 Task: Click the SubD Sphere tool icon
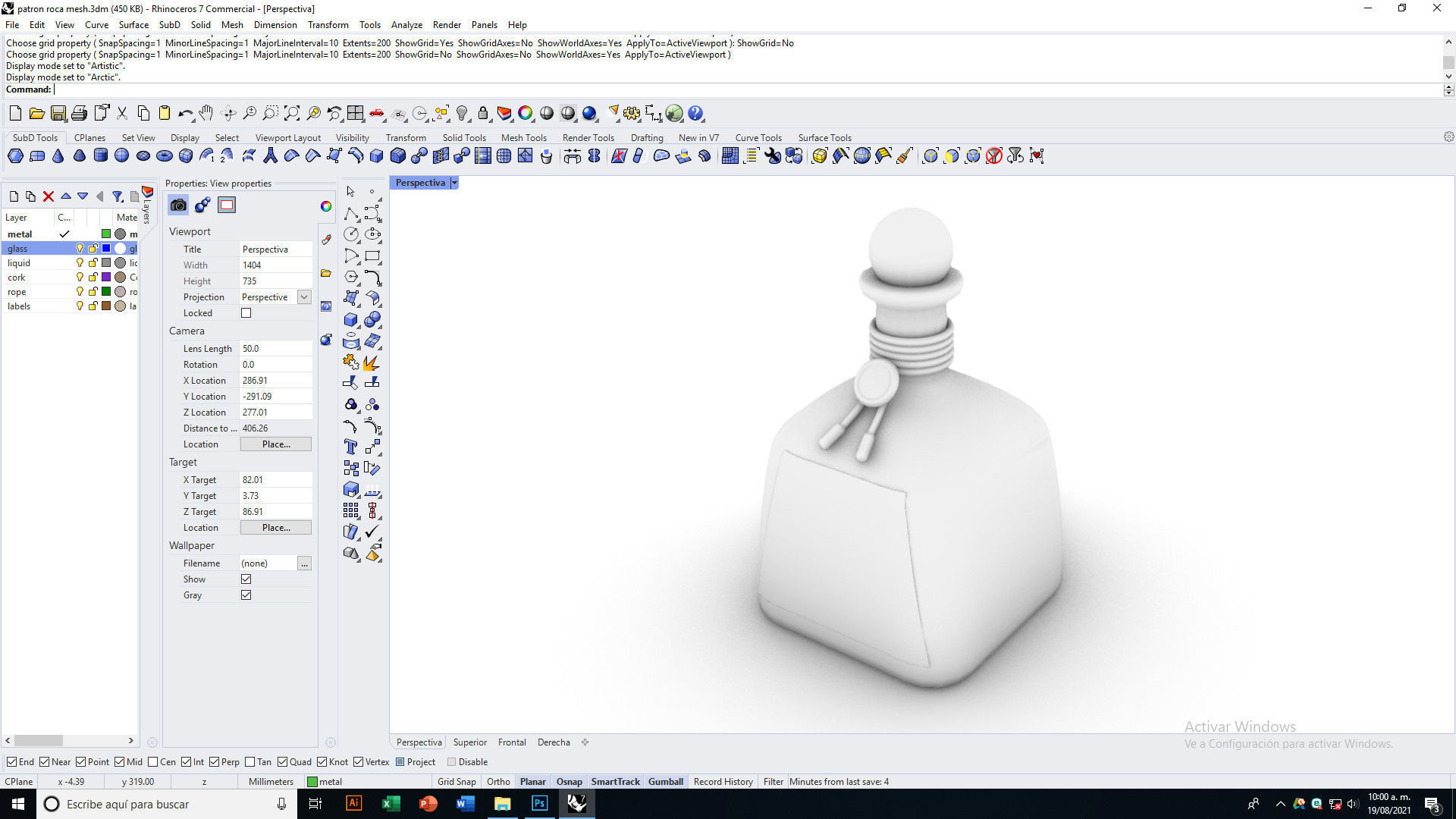[x=122, y=156]
